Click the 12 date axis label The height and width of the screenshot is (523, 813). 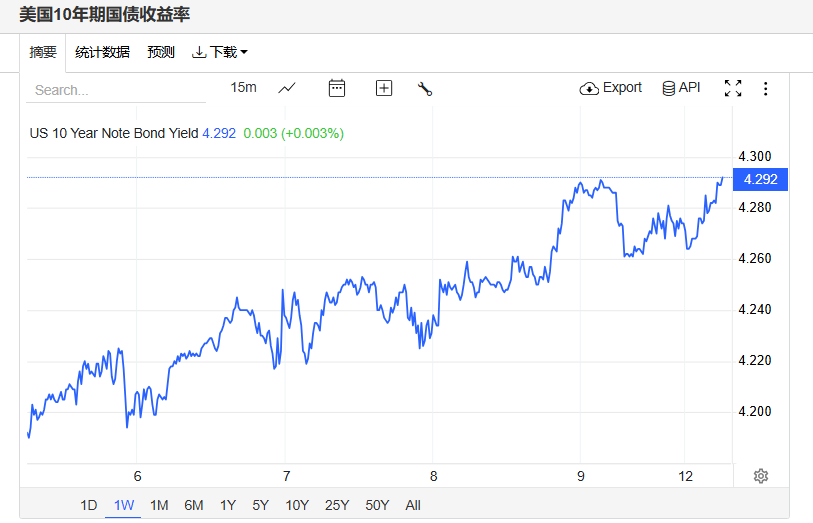coord(685,476)
